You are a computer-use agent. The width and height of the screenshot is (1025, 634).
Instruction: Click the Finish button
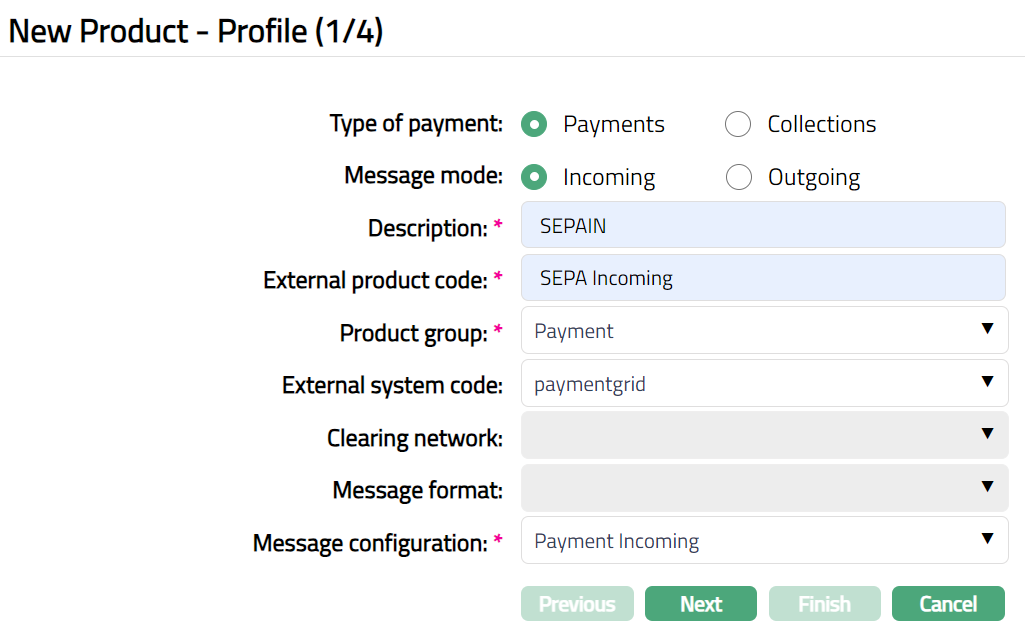tap(824, 604)
